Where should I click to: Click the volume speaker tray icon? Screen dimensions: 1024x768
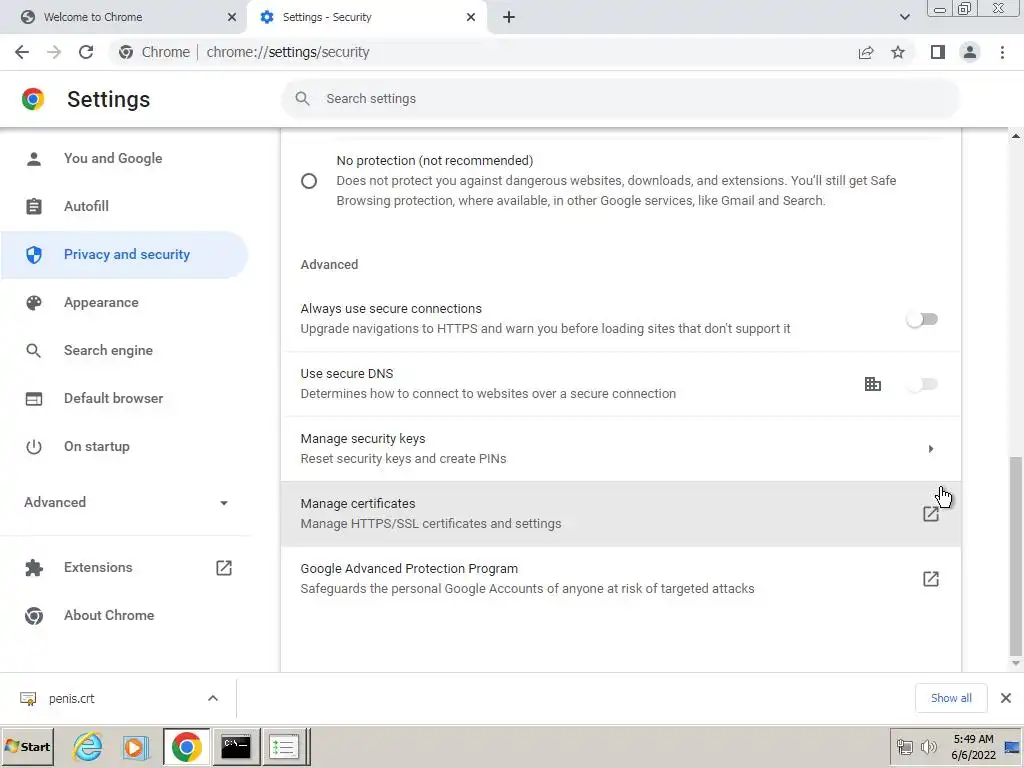pyautogui.click(x=927, y=746)
